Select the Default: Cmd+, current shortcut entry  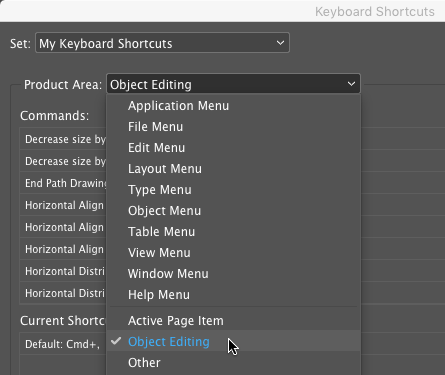click(63, 344)
